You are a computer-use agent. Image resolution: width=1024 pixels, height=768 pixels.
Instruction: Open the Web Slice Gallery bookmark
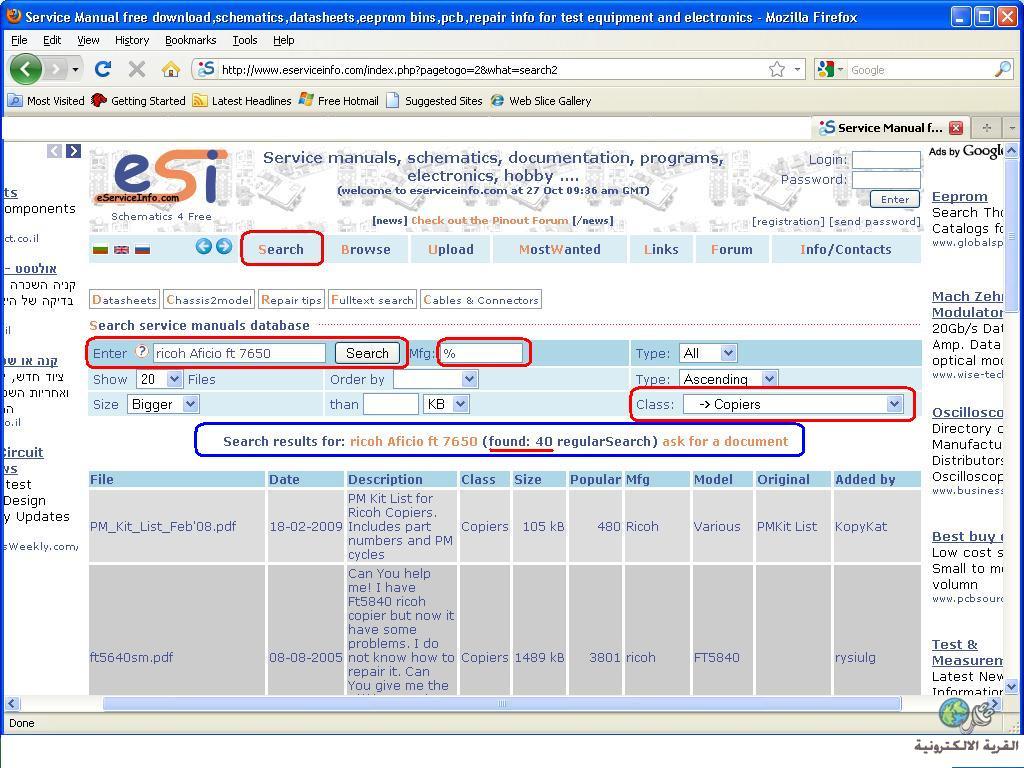point(541,101)
